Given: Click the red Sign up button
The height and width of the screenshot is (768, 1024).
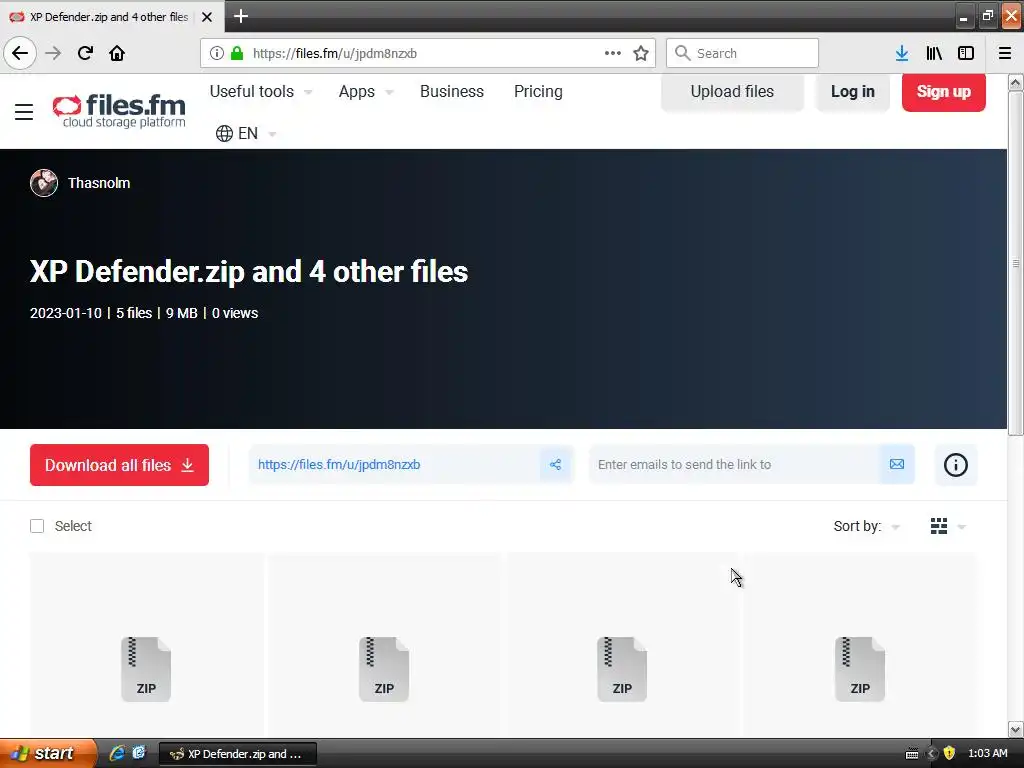Looking at the screenshot, I should pos(944,91).
